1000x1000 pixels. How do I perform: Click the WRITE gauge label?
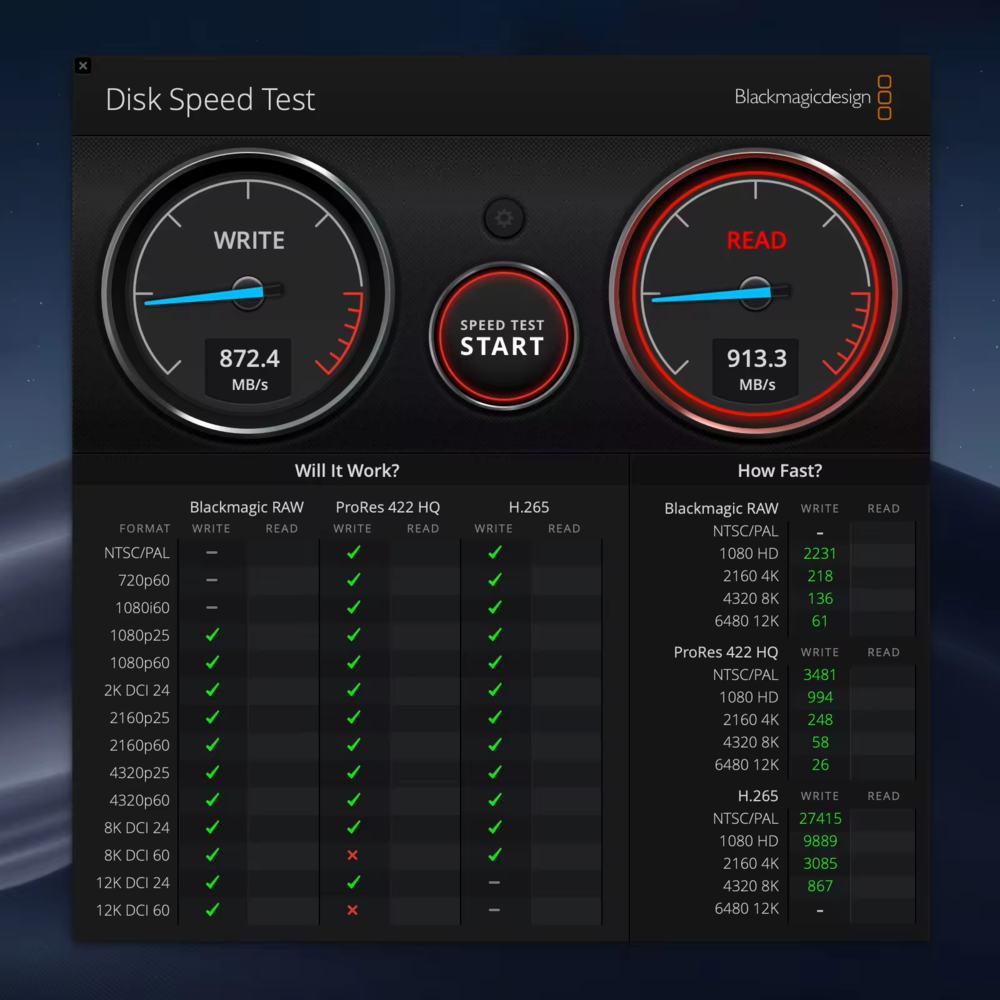(x=249, y=240)
